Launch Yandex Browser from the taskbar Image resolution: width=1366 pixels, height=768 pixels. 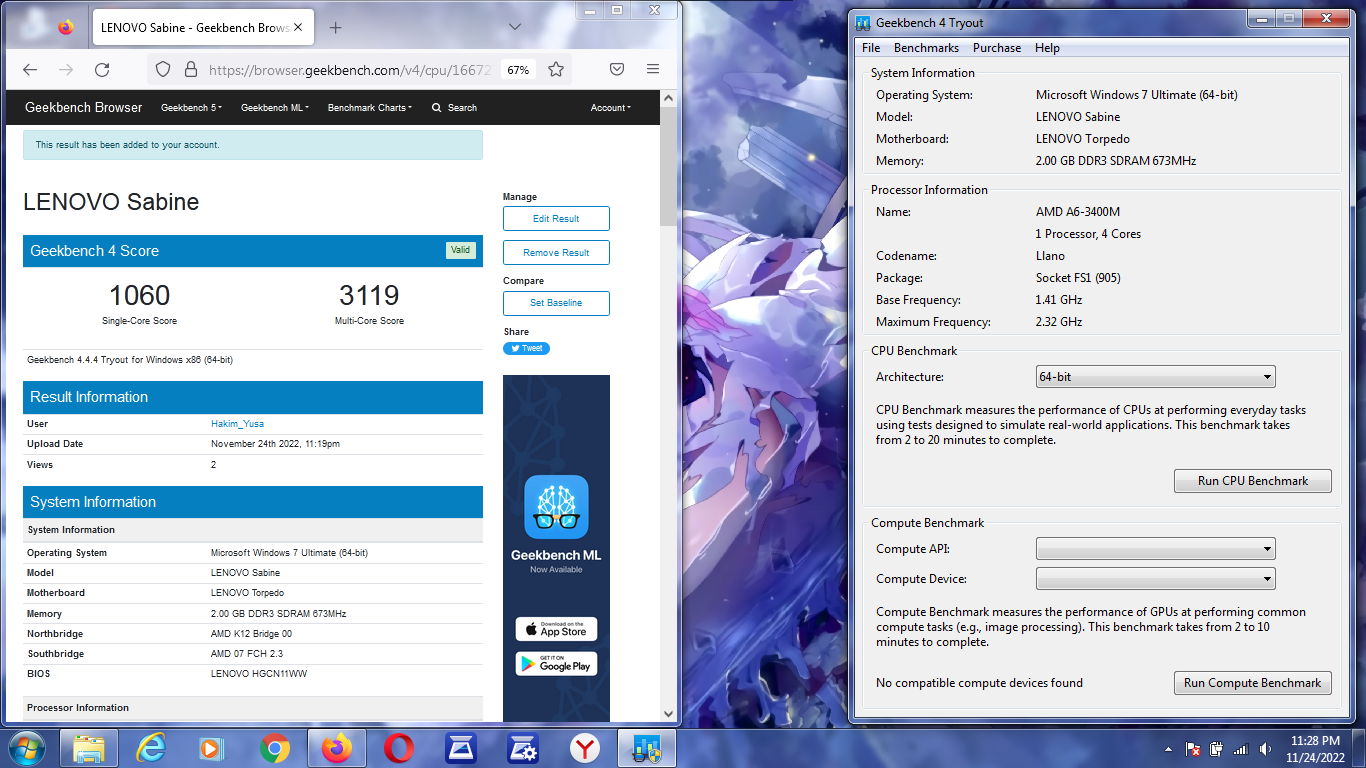[585, 748]
